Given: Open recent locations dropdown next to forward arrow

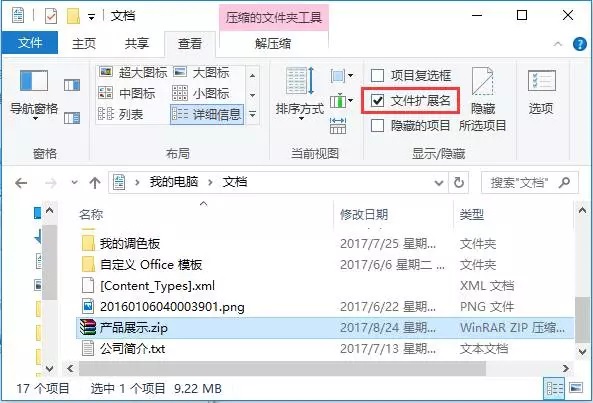Looking at the screenshot, I should [x=75, y=183].
